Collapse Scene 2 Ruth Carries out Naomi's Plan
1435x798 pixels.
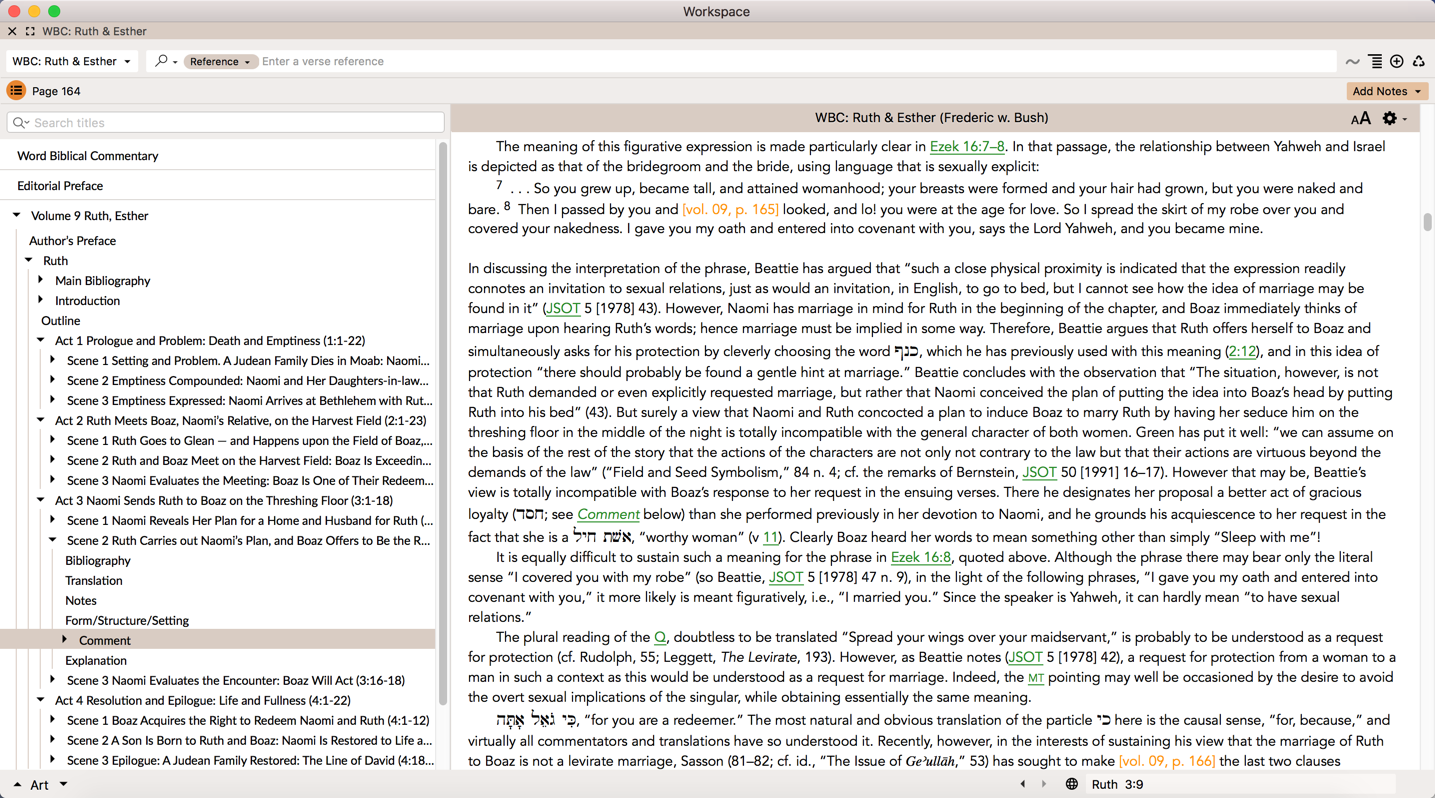tap(53, 540)
